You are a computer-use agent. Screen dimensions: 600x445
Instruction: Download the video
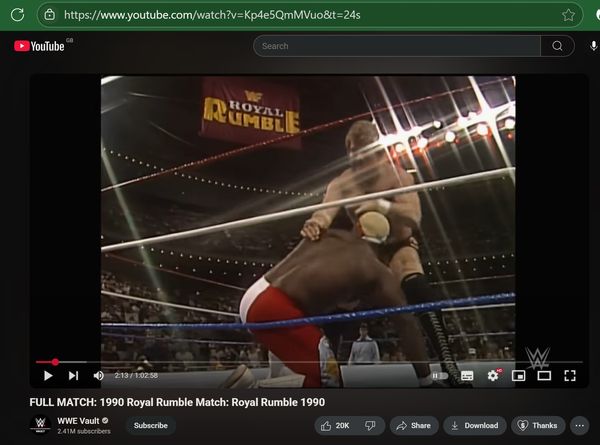(474, 425)
